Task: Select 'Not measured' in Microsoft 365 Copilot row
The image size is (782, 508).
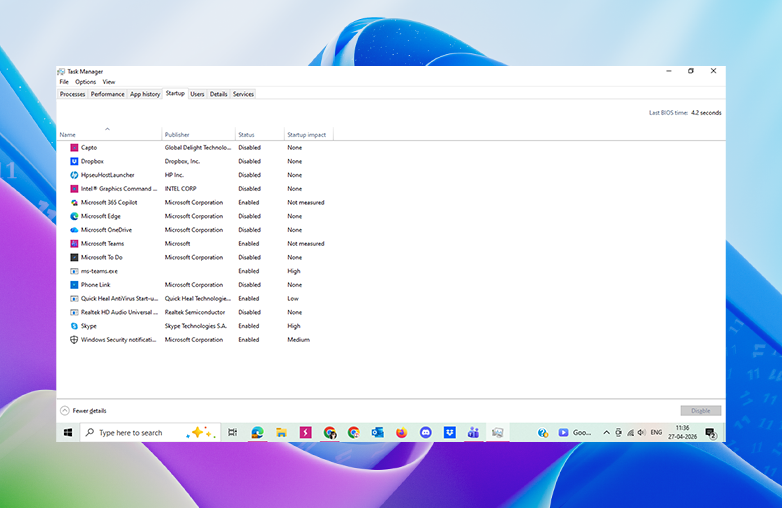Action: (306, 202)
